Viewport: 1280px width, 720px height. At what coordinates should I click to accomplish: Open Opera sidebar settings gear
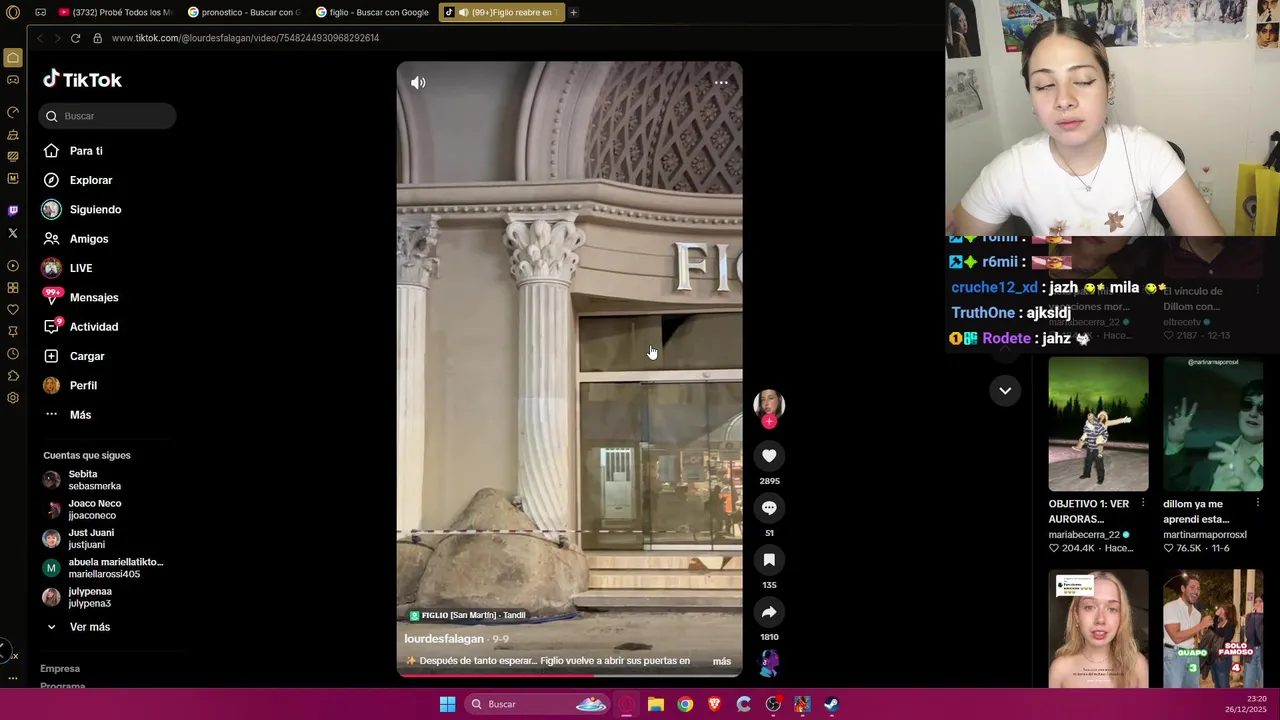[x=13, y=398]
